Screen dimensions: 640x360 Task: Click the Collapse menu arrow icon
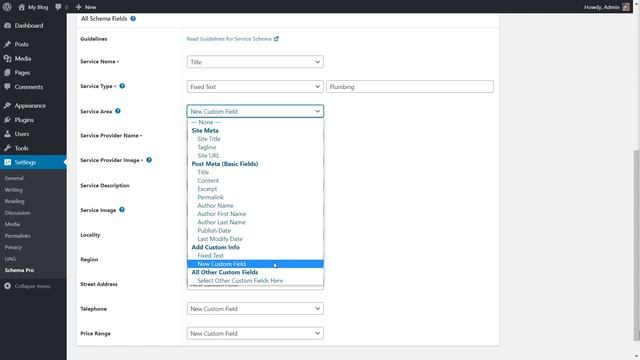tap(7, 286)
